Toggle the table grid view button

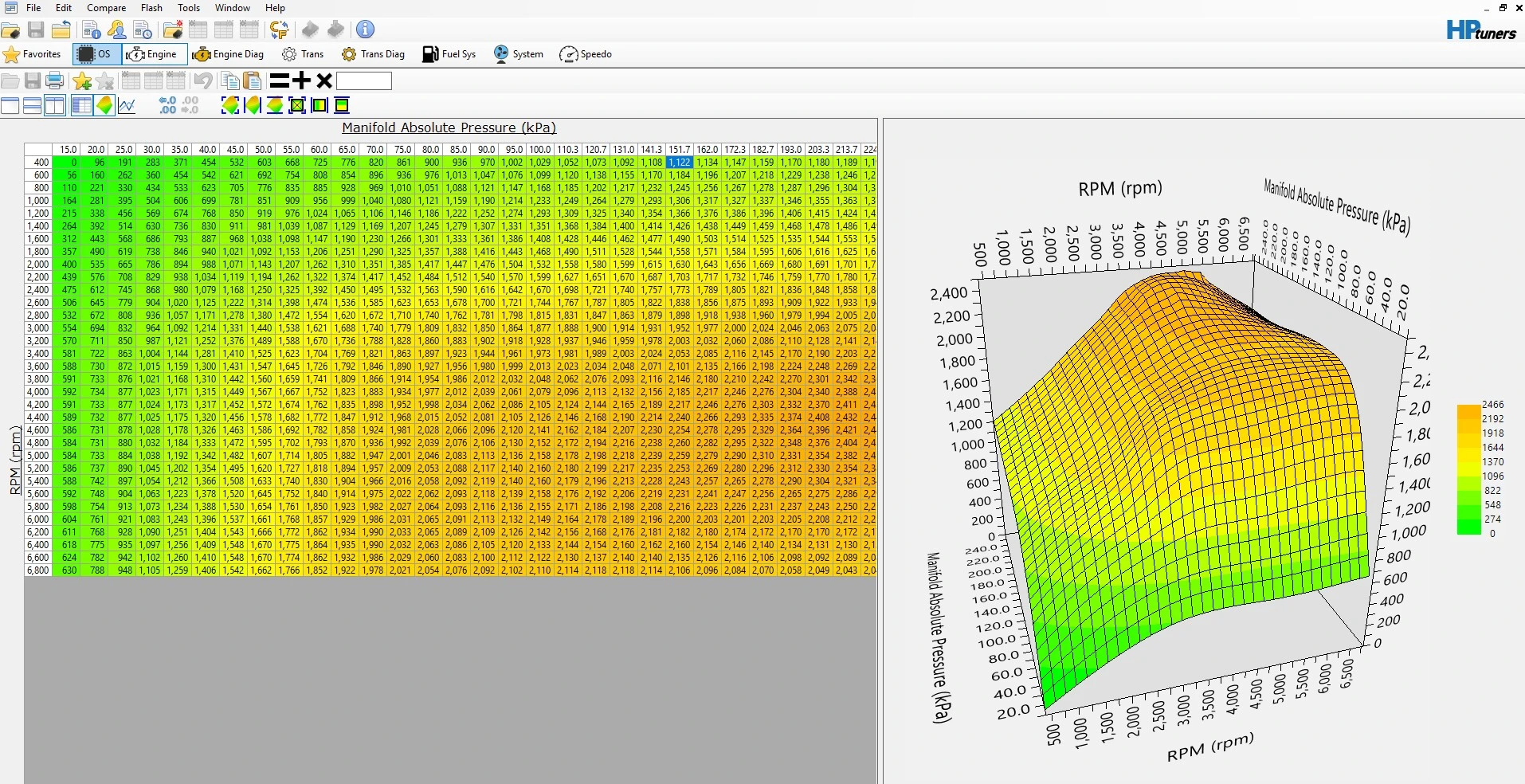click(81, 105)
